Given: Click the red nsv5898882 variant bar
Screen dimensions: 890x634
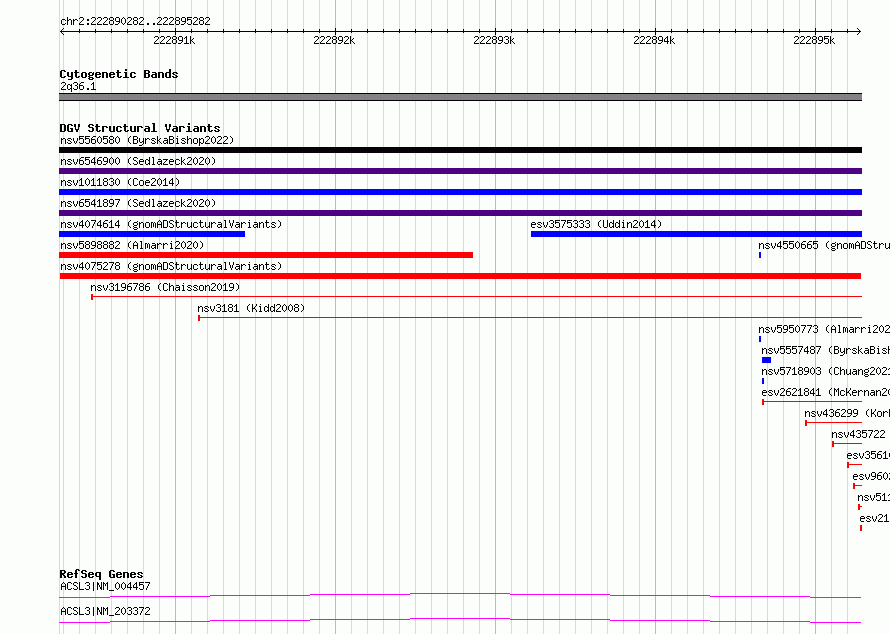Looking at the screenshot, I should 266,255.
